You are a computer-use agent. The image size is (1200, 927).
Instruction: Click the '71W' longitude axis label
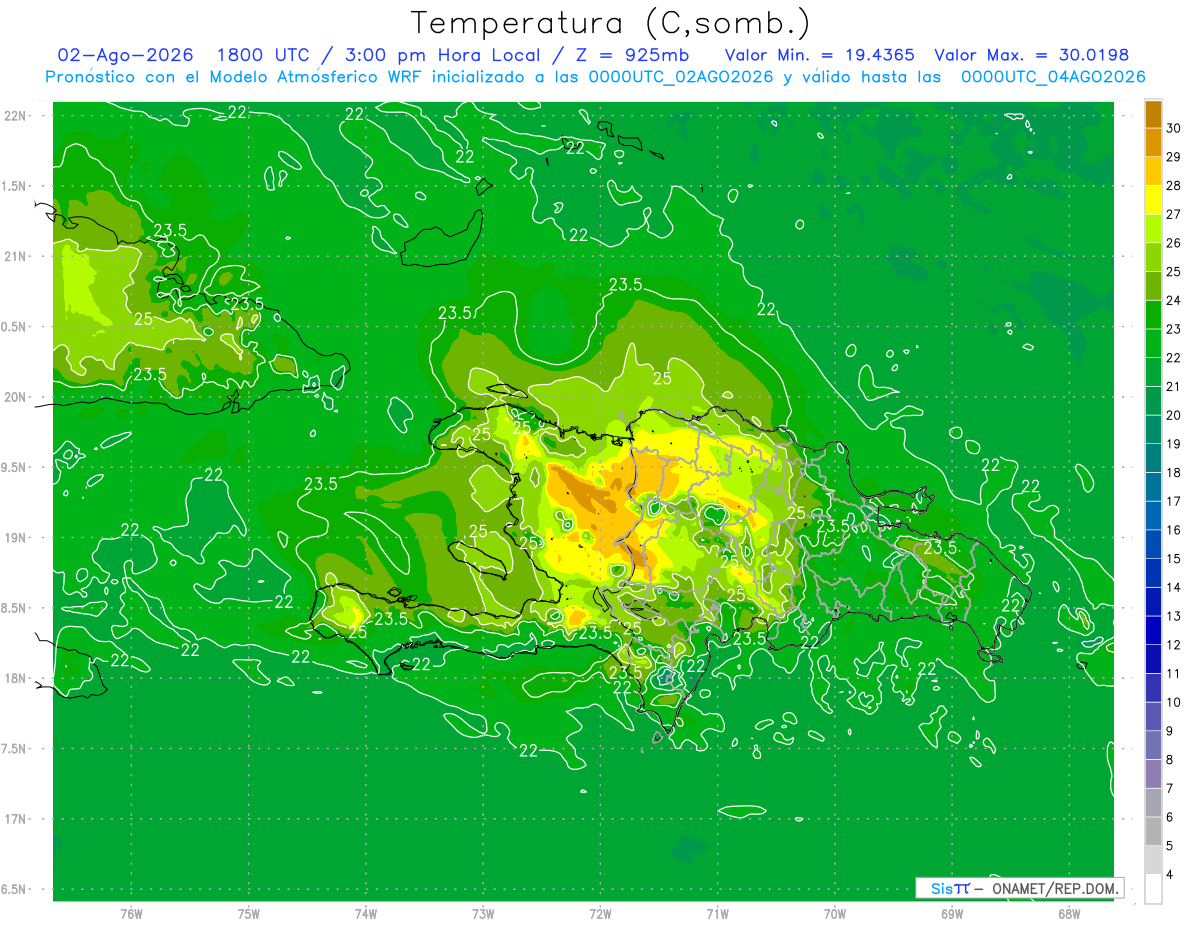coord(717,914)
